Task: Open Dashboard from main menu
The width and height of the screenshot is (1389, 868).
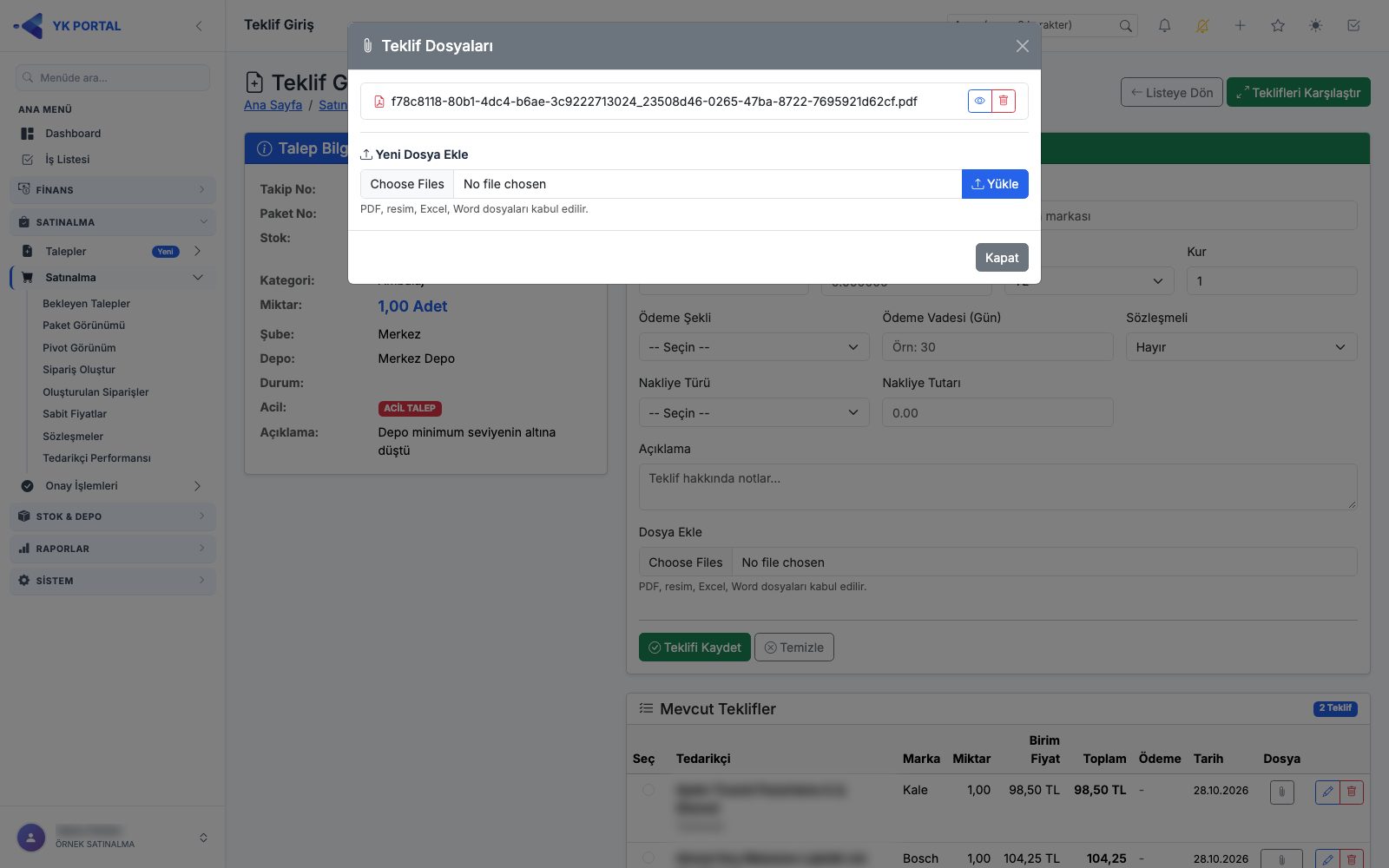Action: click(x=73, y=134)
